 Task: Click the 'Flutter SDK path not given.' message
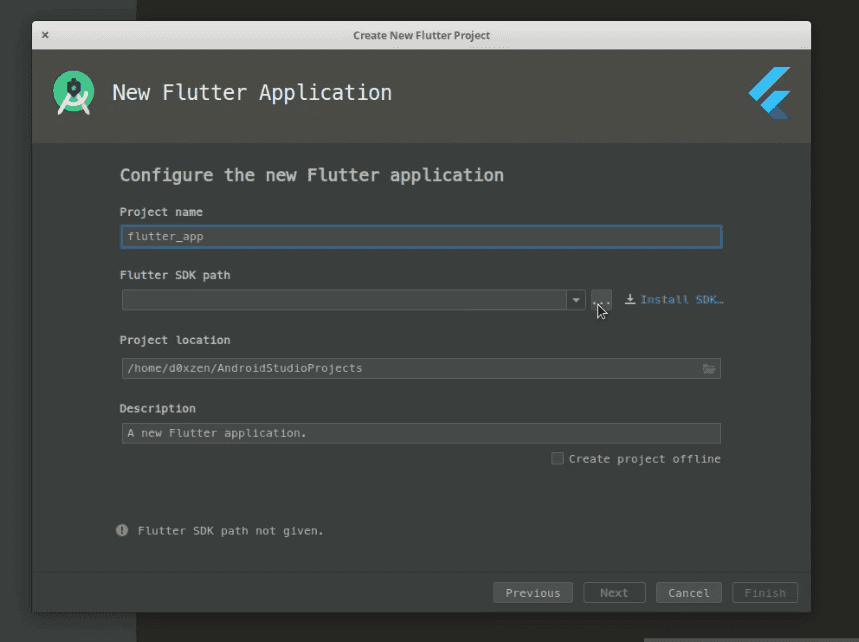click(x=230, y=531)
